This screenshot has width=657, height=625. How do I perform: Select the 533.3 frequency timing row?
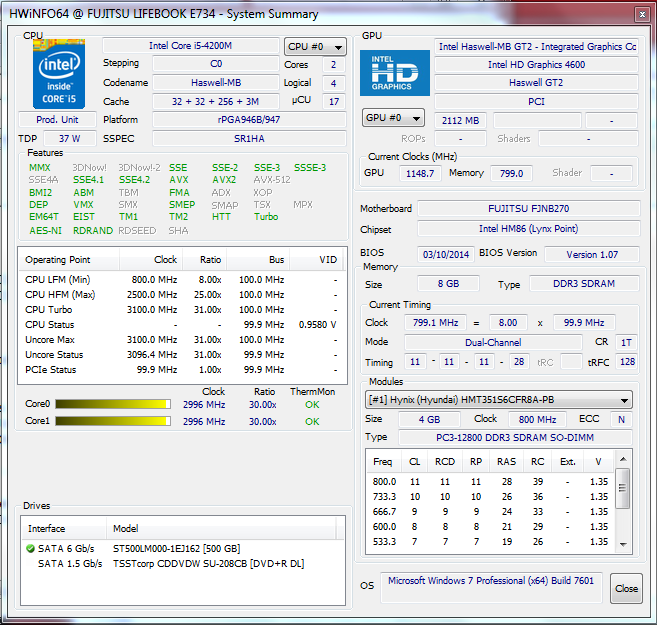tap(490, 542)
